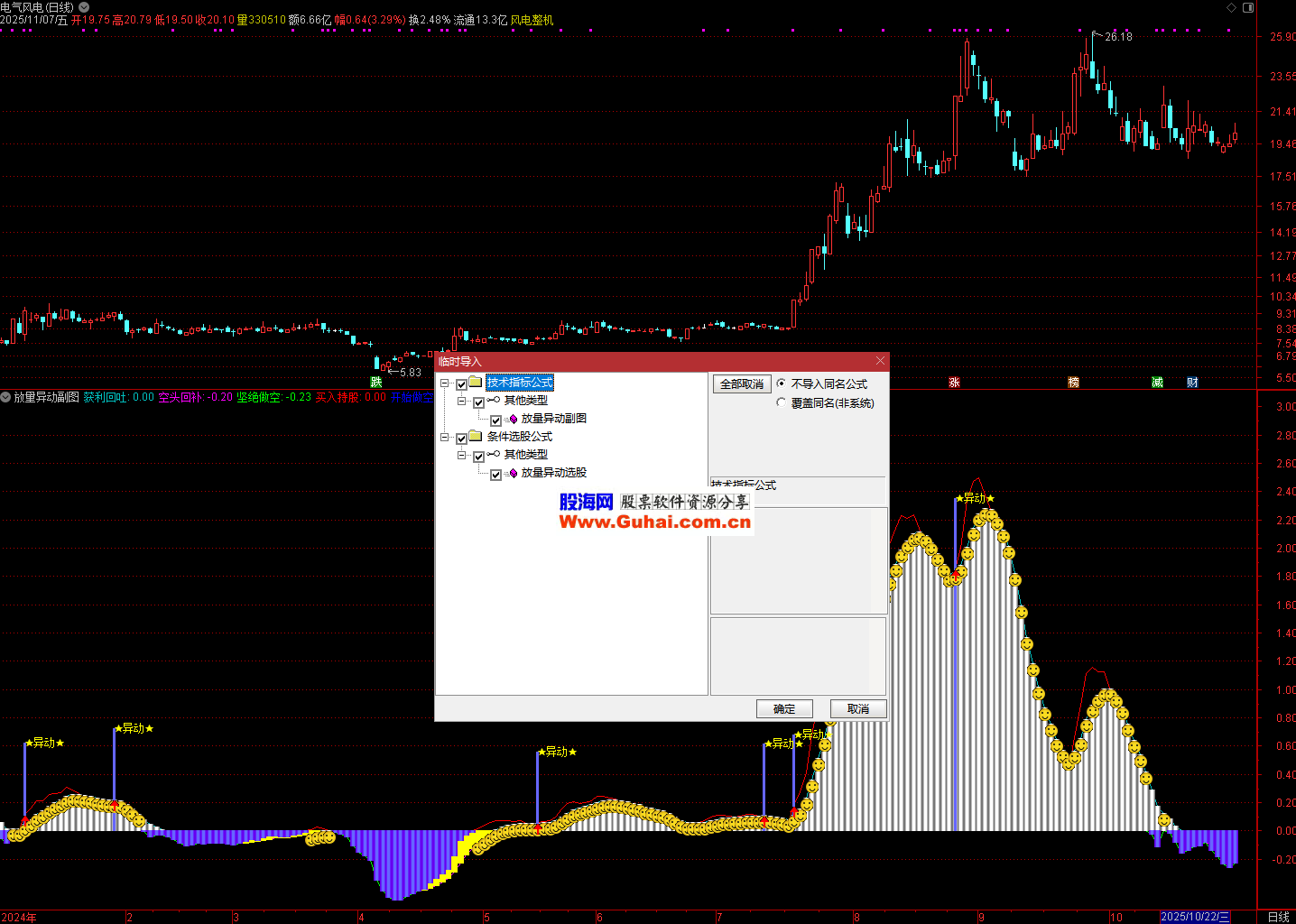Click the 榜 event marker icon
The height and width of the screenshot is (924, 1296).
pos(1073,383)
